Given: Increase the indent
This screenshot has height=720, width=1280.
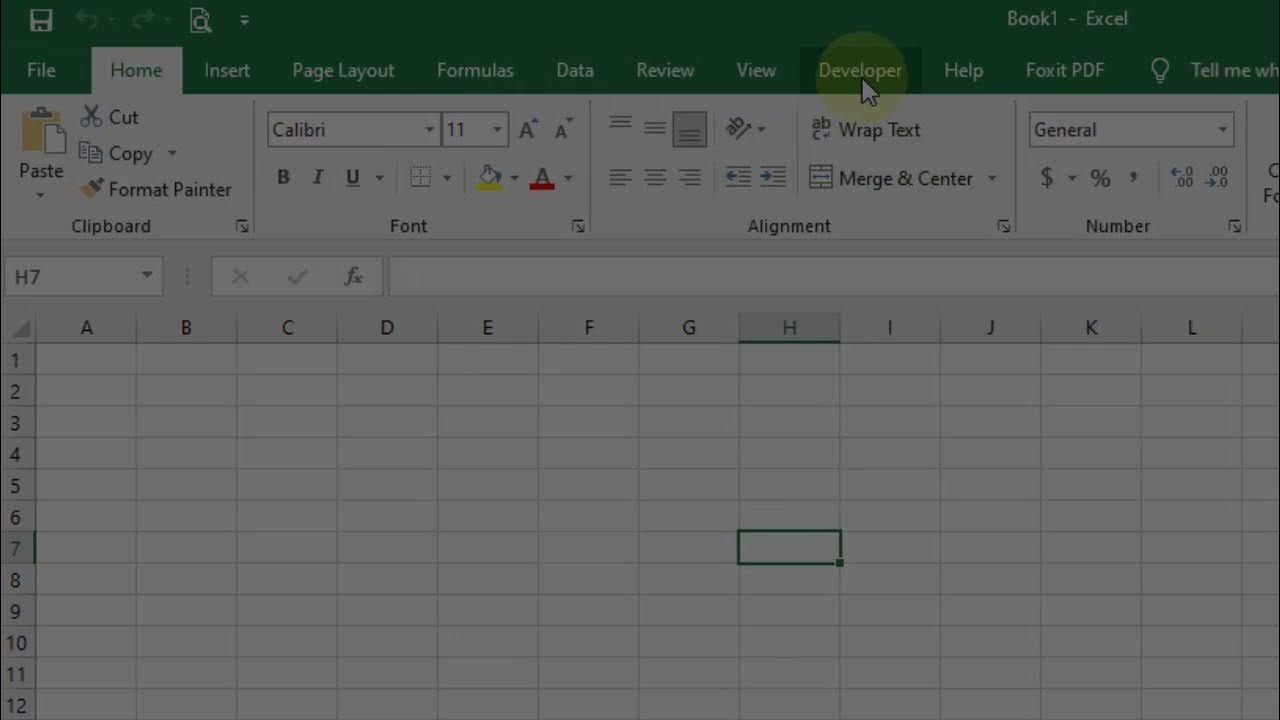Looking at the screenshot, I should (773, 178).
